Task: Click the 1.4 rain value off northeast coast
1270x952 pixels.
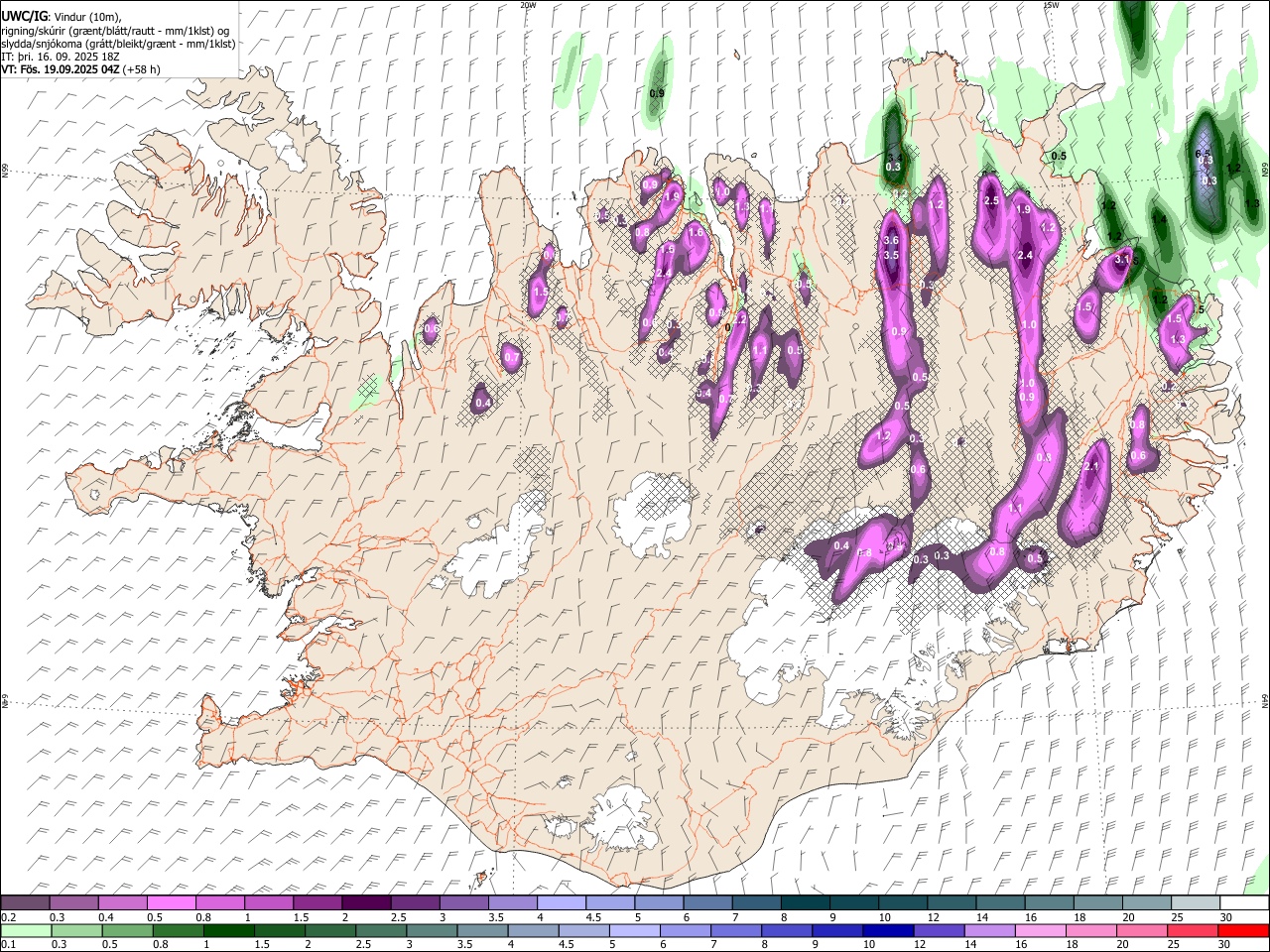Action: (x=1159, y=219)
